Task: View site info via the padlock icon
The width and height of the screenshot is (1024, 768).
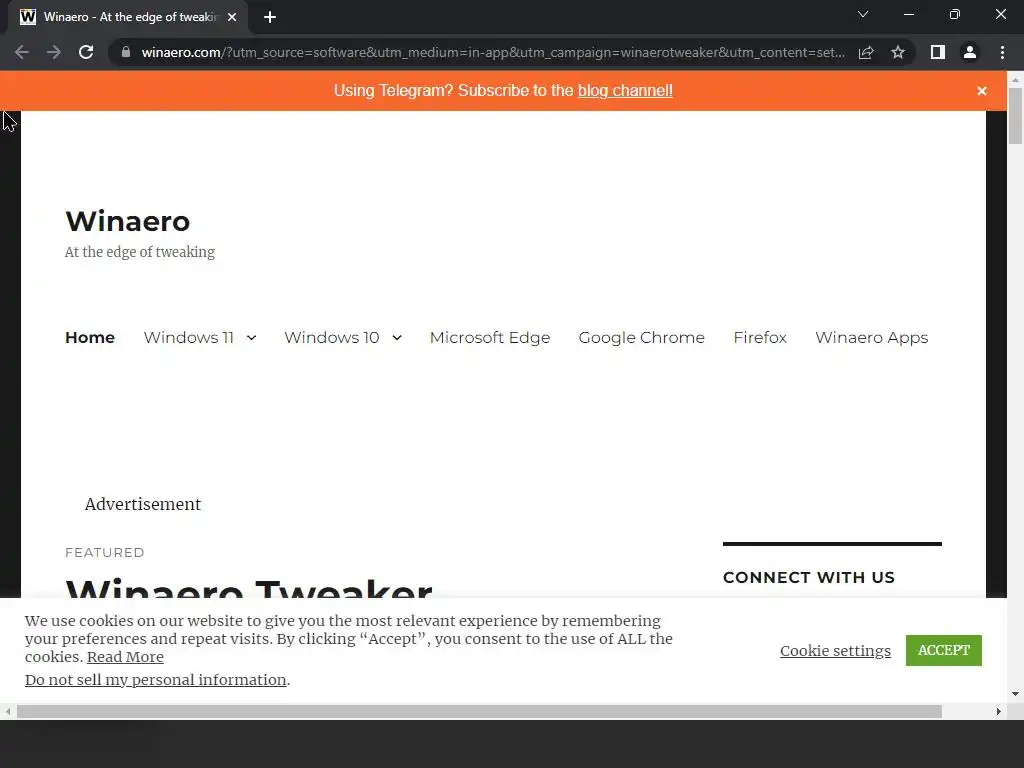Action: click(x=126, y=52)
